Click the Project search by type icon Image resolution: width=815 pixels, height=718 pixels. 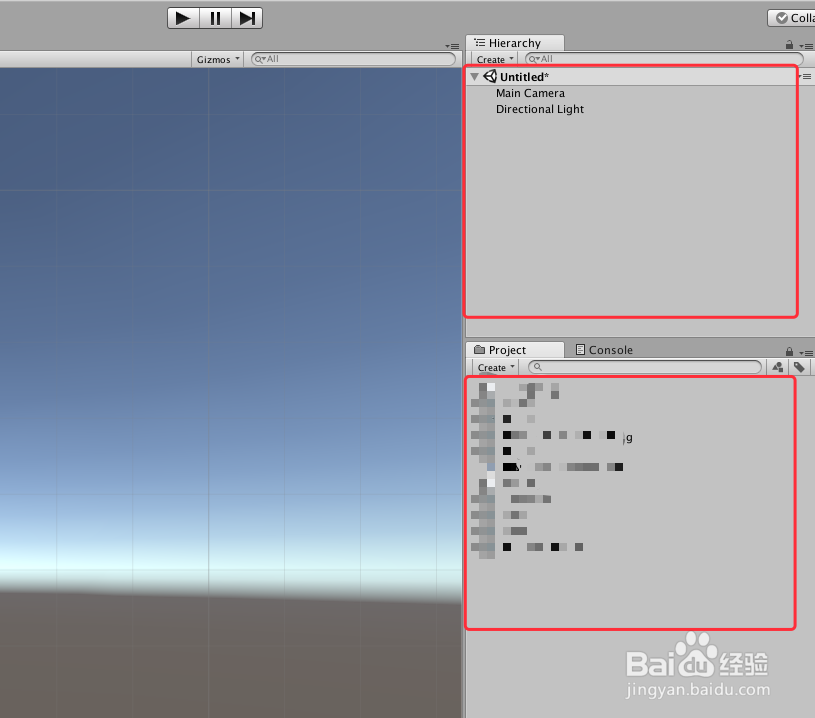pyautogui.click(x=778, y=367)
